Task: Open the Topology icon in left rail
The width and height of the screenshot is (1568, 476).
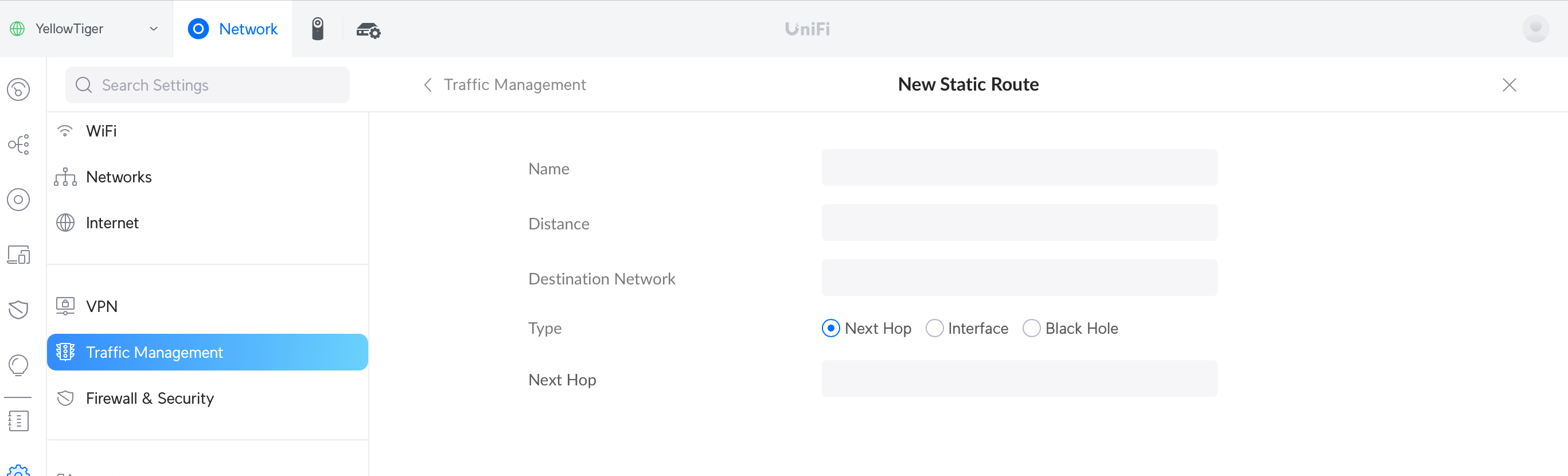Action: [x=18, y=145]
